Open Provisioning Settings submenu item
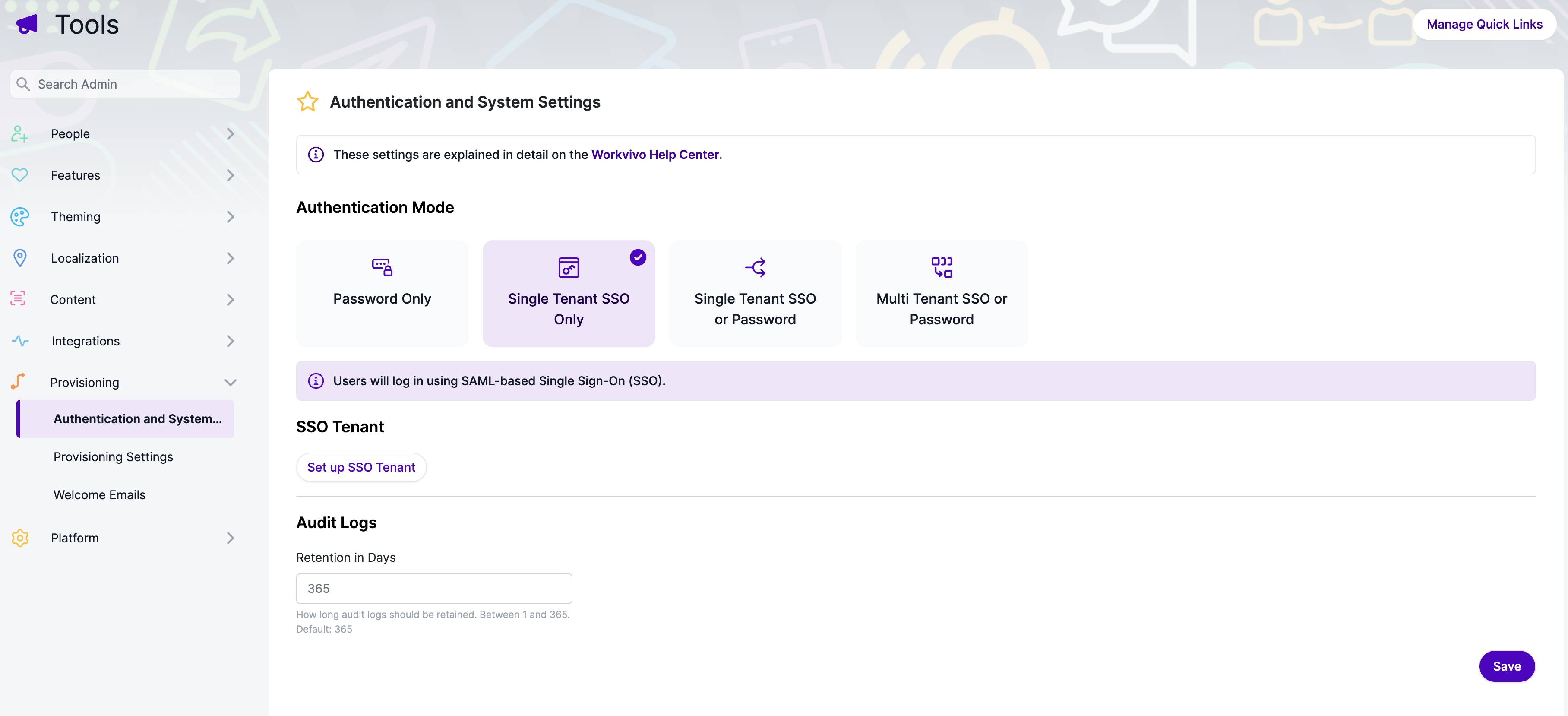This screenshot has height=716, width=1568. [113, 456]
